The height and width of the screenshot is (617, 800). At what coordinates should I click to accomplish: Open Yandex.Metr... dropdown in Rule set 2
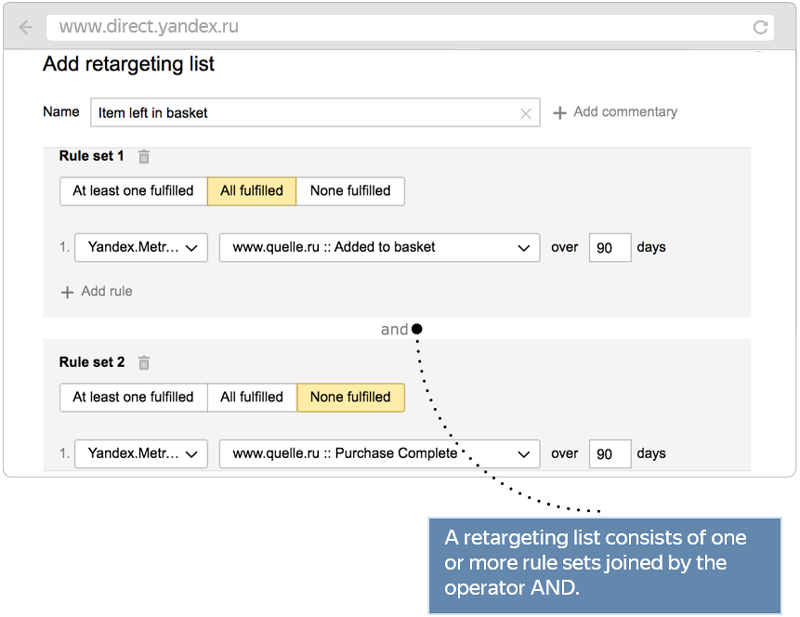tap(141, 454)
